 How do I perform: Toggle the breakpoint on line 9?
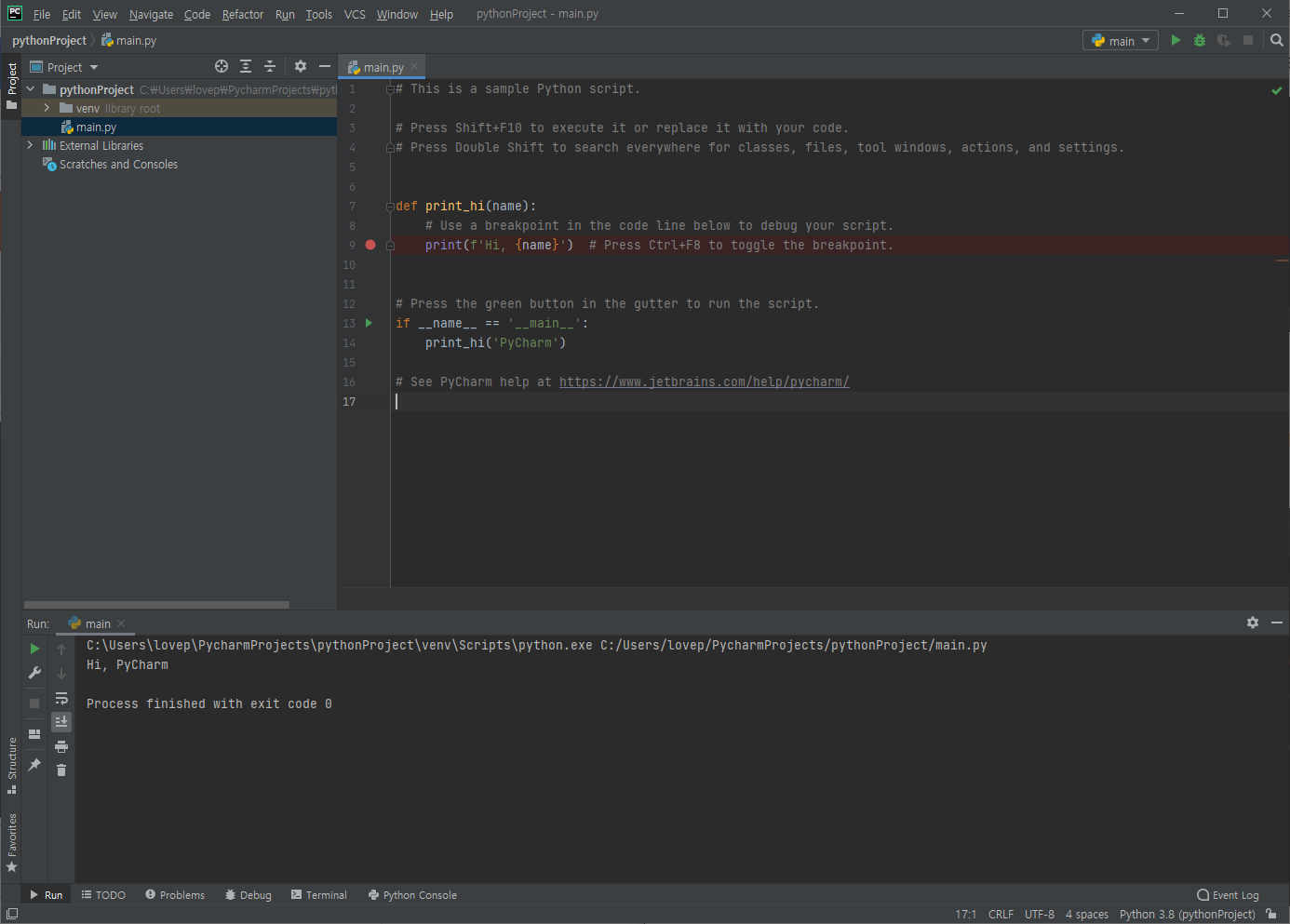point(370,245)
